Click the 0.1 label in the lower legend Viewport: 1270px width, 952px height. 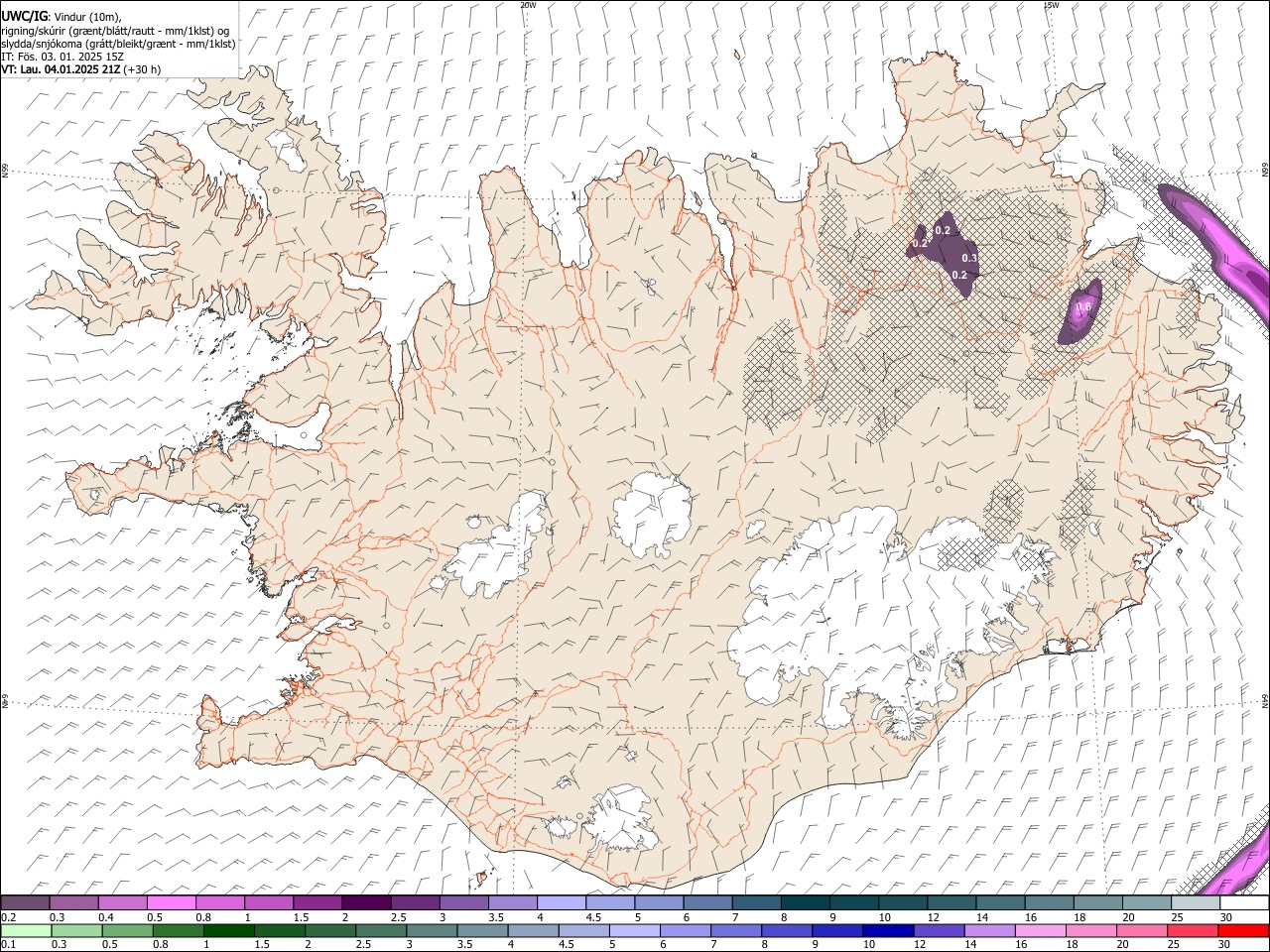8,944
